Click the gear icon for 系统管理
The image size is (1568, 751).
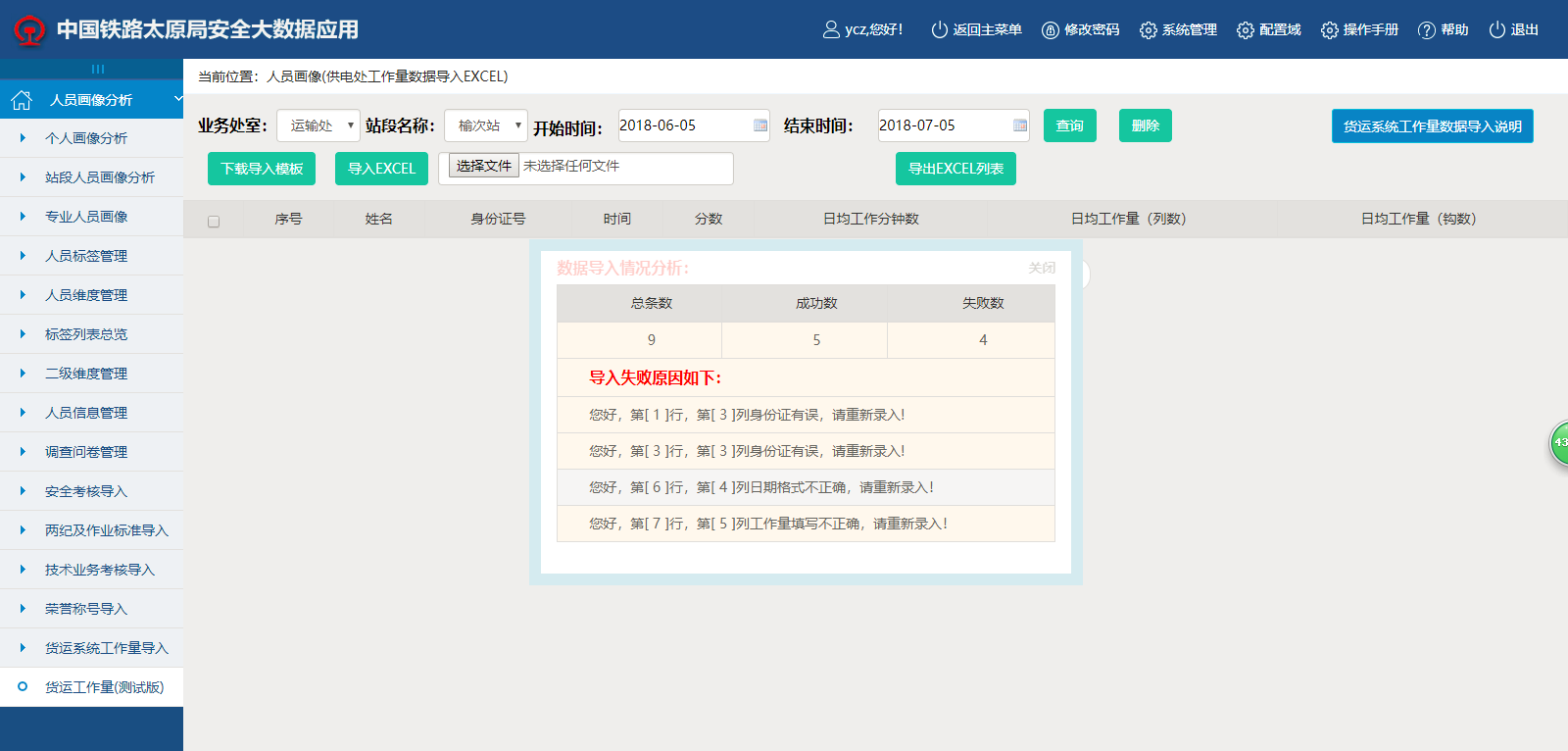[x=1148, y=30]
